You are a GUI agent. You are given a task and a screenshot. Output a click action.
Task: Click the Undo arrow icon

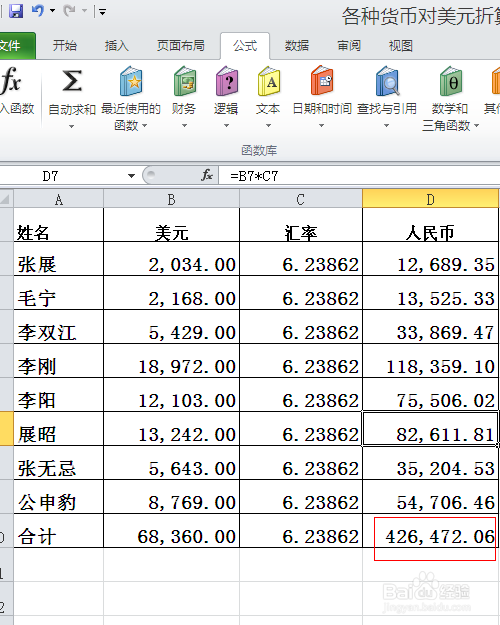click(37, 11)
